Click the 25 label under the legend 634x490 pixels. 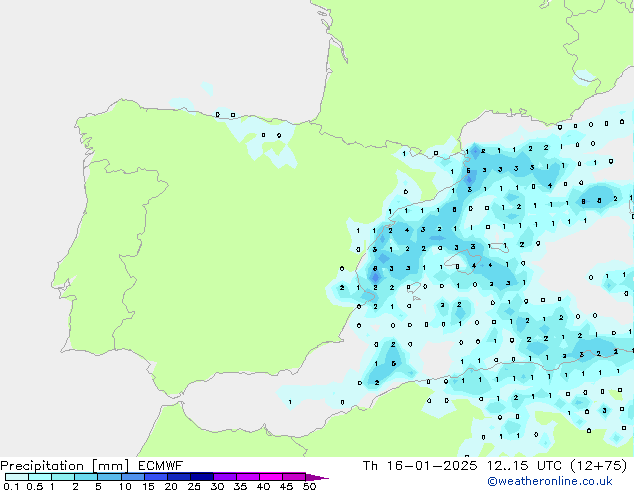coord(194,487)
